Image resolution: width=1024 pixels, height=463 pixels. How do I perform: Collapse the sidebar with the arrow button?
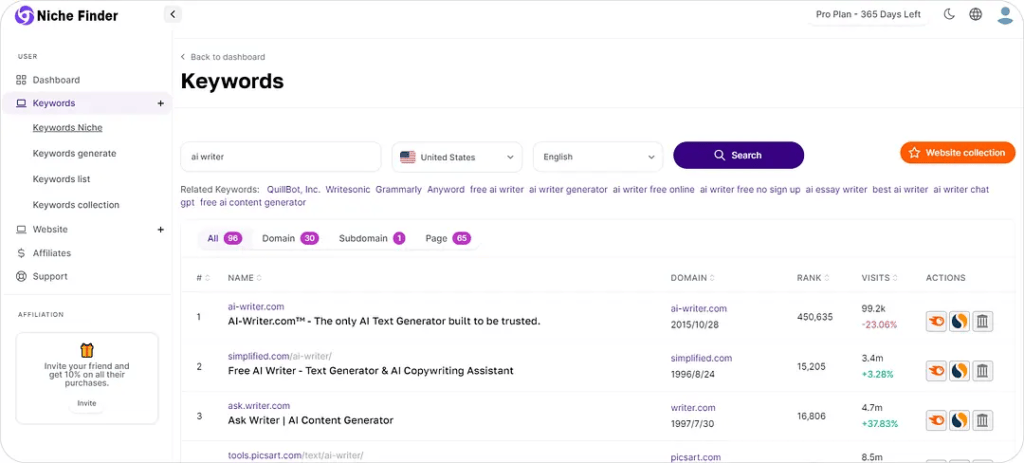(172, 15)
